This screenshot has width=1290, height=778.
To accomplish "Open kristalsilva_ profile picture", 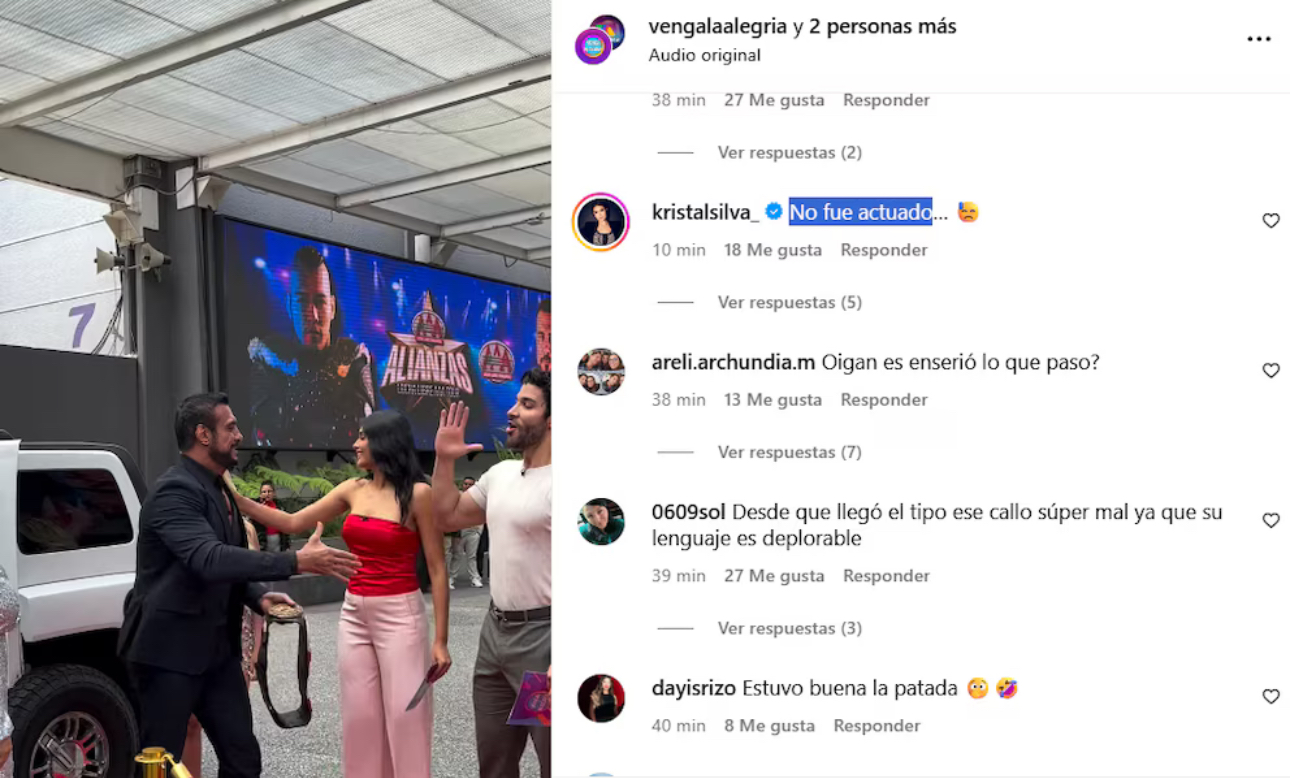I will click(x=601, y=222).
